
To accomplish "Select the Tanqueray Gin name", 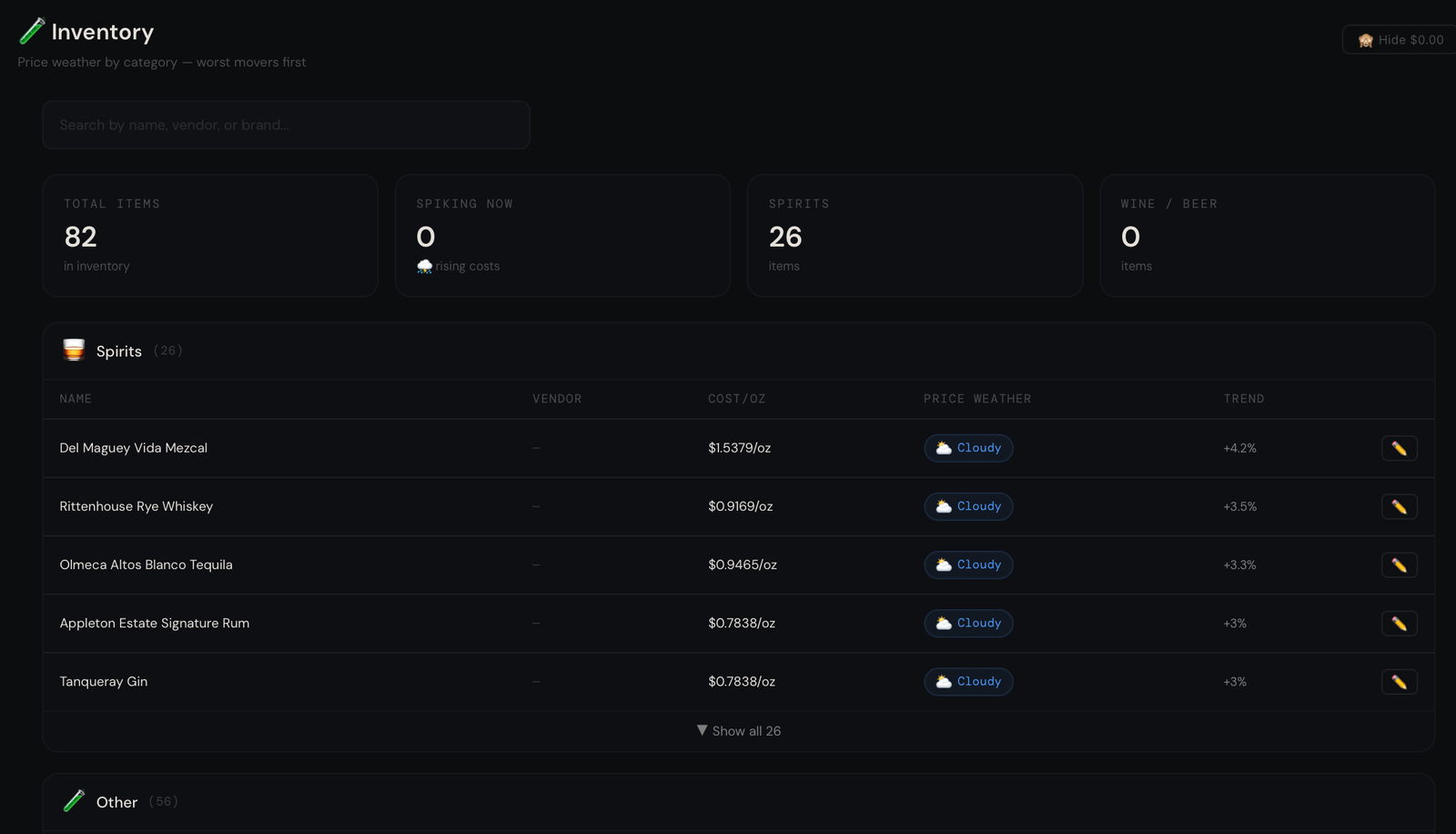I will click(104, 681).
